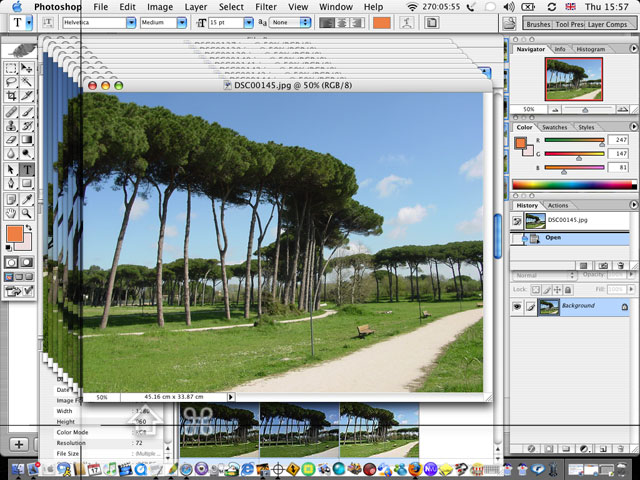
Task: Select the Move tool
Action: 27,68
